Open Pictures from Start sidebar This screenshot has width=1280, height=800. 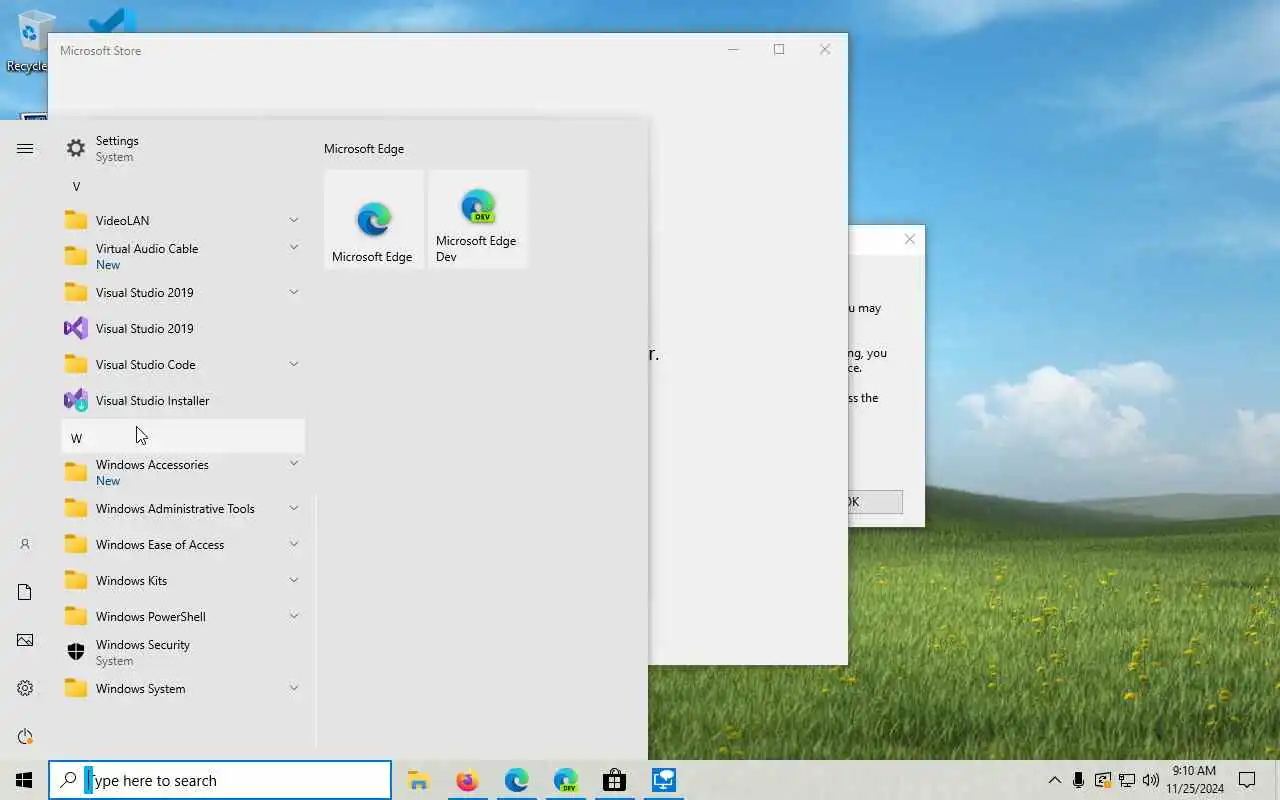(25, 640)
